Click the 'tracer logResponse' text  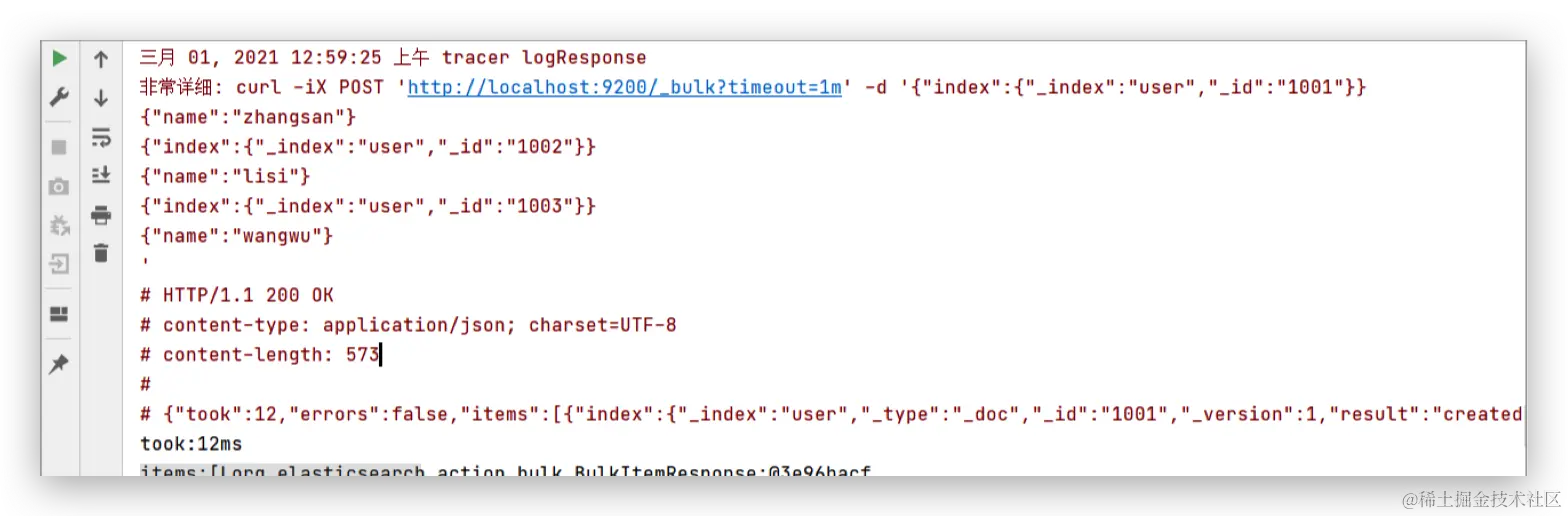544,58
